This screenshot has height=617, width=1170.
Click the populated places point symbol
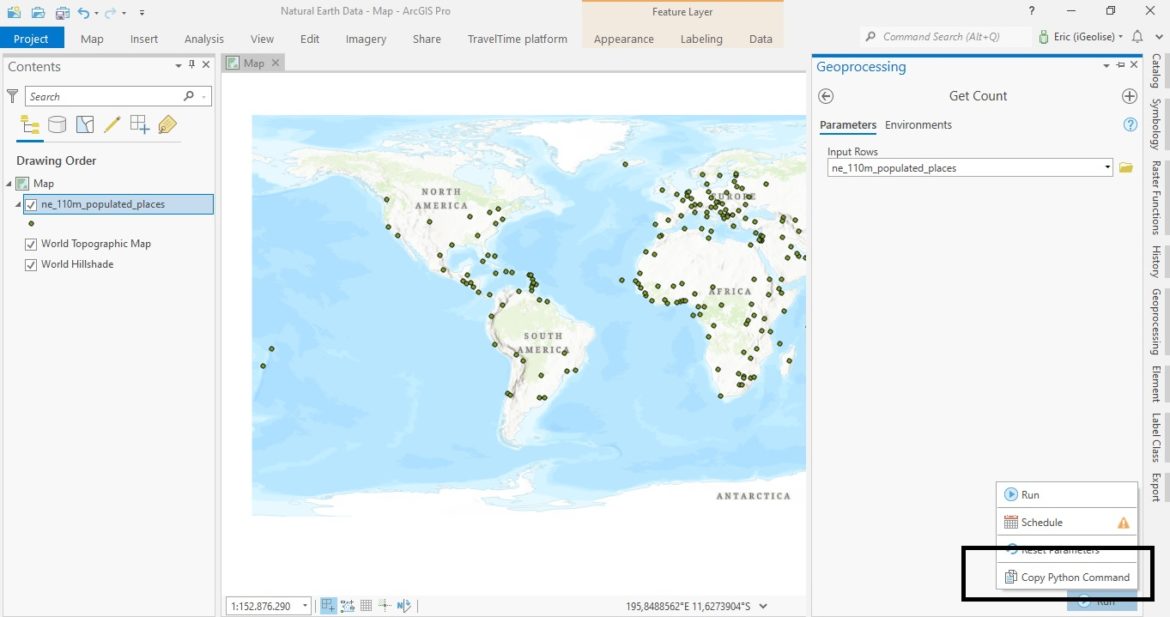(x=31, y=223)
